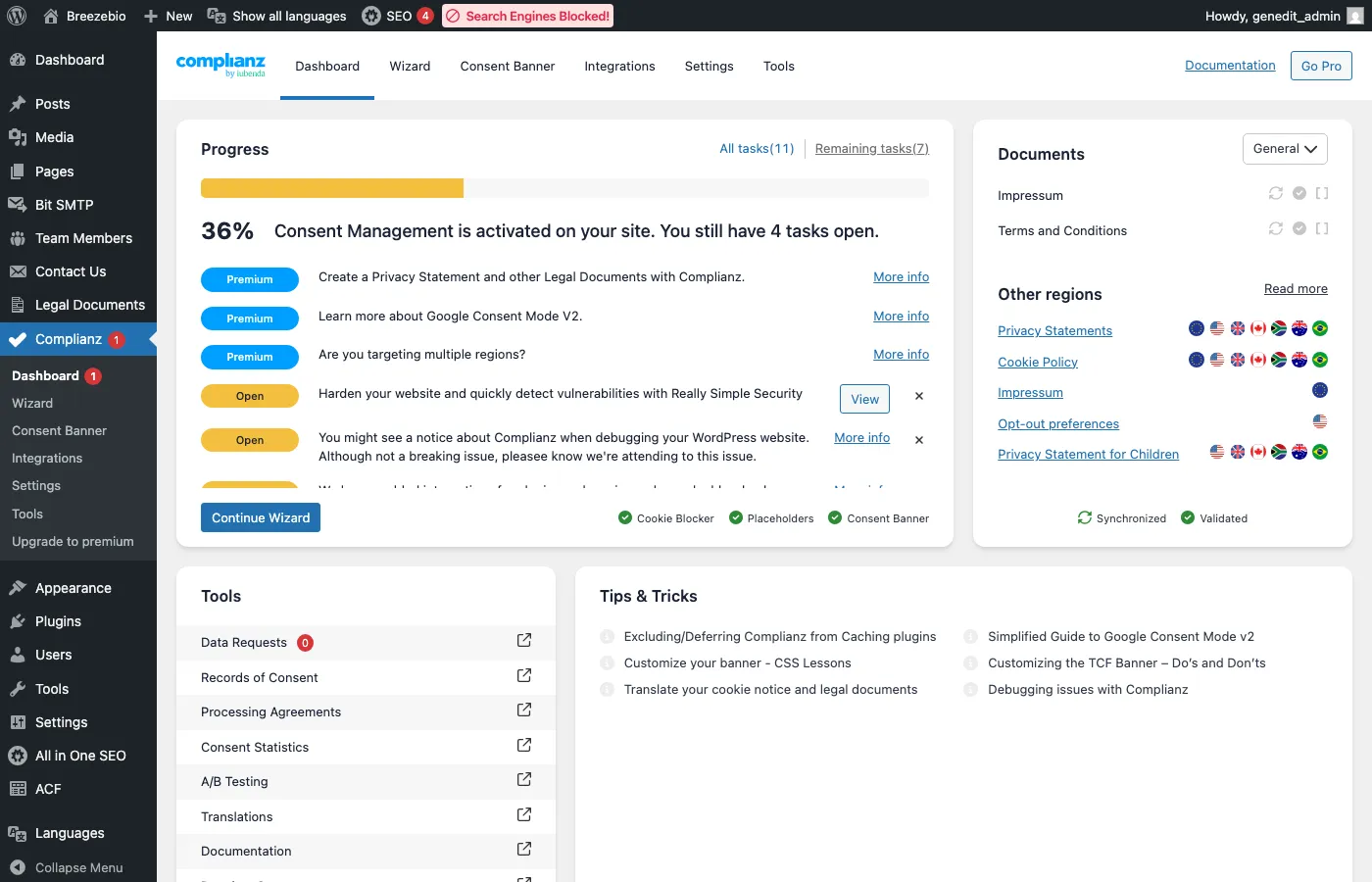The image size is (1372, 882).
Task: Dismiss the Really Simple Security task
Action: 919,397
